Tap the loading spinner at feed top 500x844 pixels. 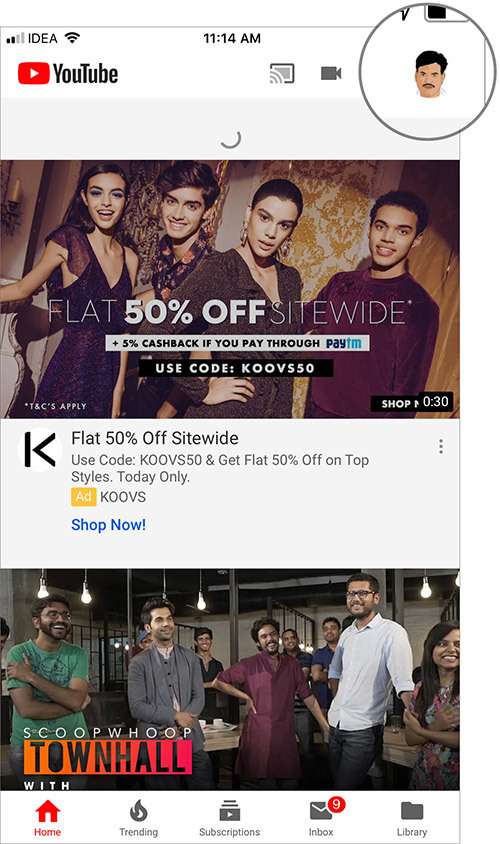click(231, 138)
